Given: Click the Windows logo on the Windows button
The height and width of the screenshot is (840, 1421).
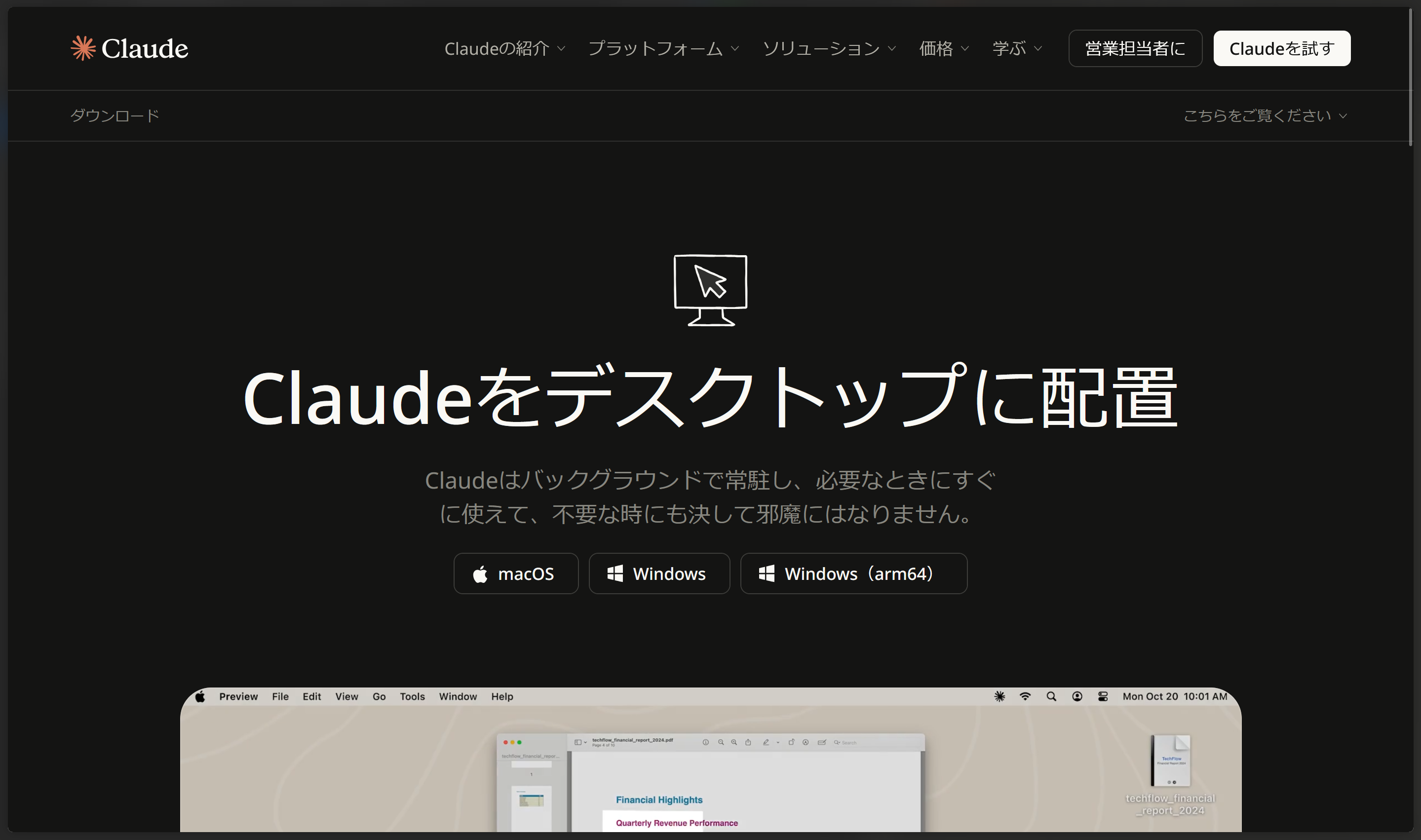Looking at the screenshot, I should click(x=614, y=573).
